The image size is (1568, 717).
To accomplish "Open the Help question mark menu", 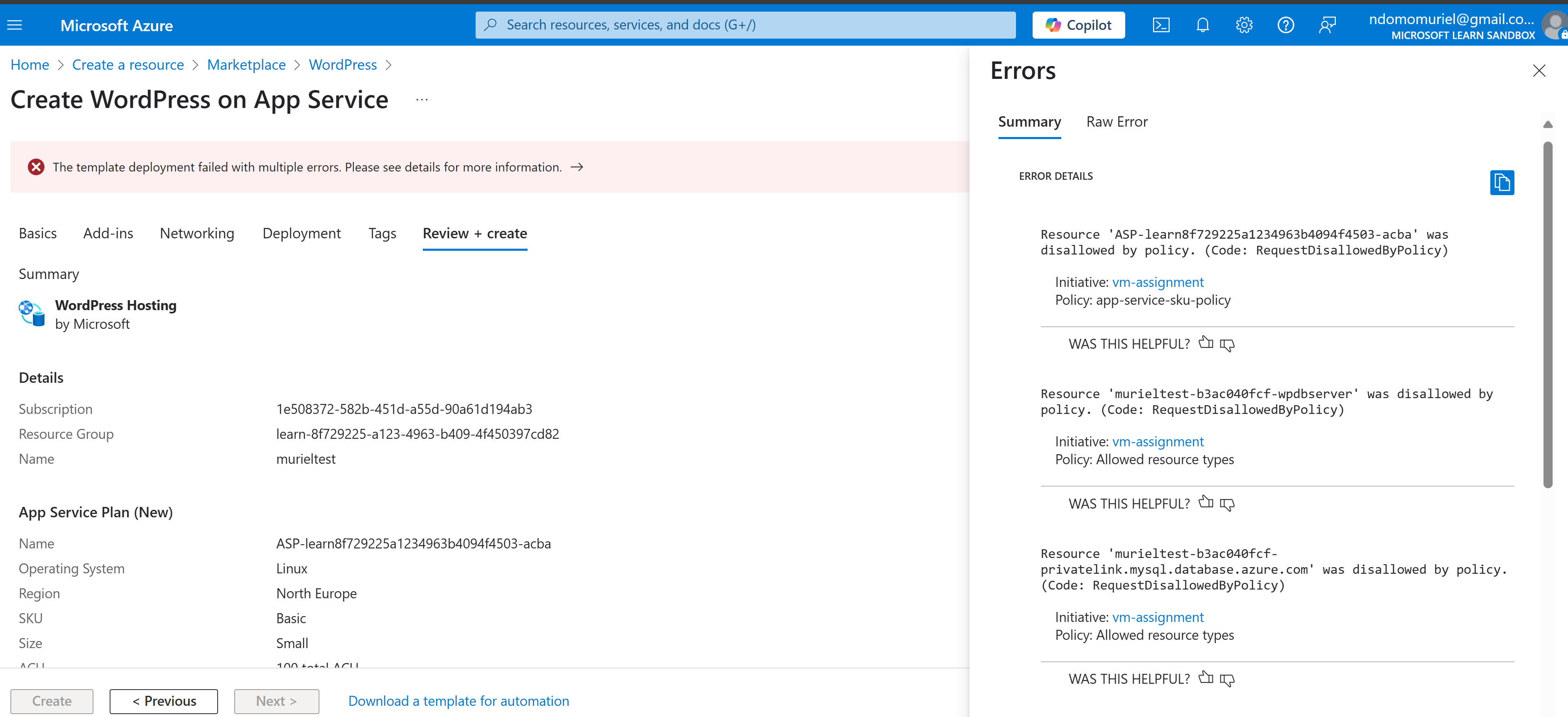I will (x=1285, y=25).
